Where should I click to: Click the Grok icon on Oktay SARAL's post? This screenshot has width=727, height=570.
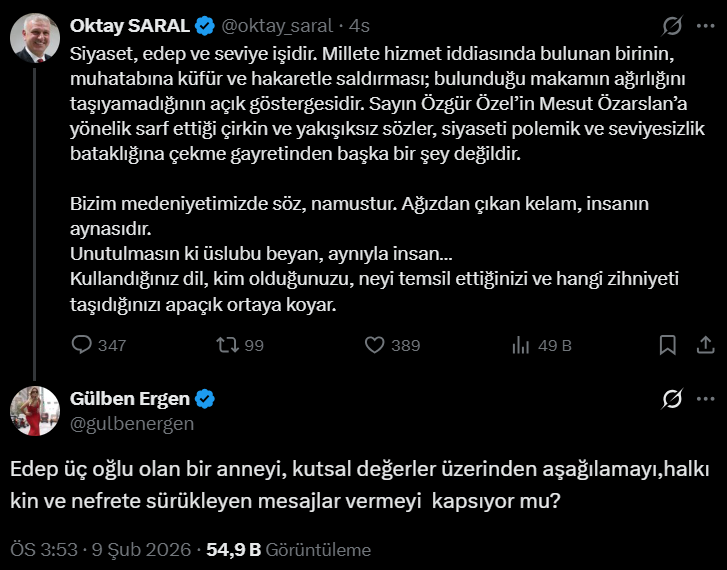672,25
